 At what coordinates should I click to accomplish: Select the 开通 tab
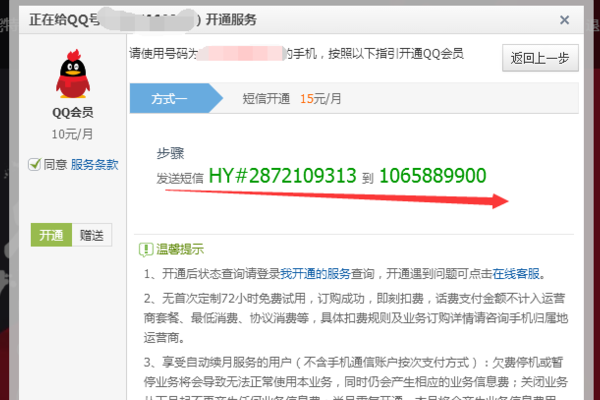pyautogui.click(x=51, y=235)
